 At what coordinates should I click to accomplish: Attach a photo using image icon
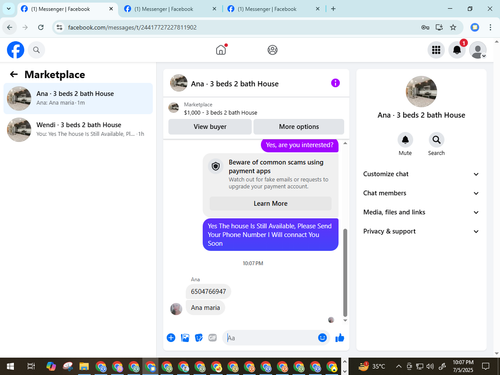(x=185, y=338)
